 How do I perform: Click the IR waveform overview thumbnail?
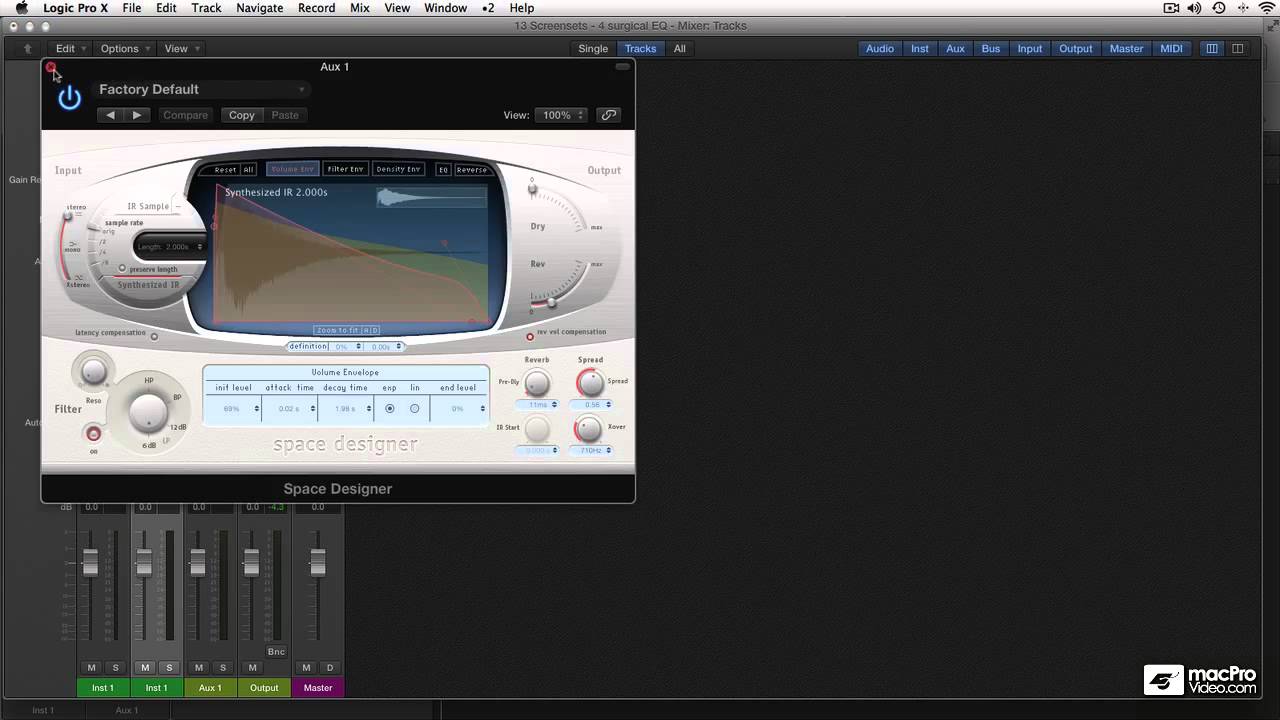coord(431,198)
